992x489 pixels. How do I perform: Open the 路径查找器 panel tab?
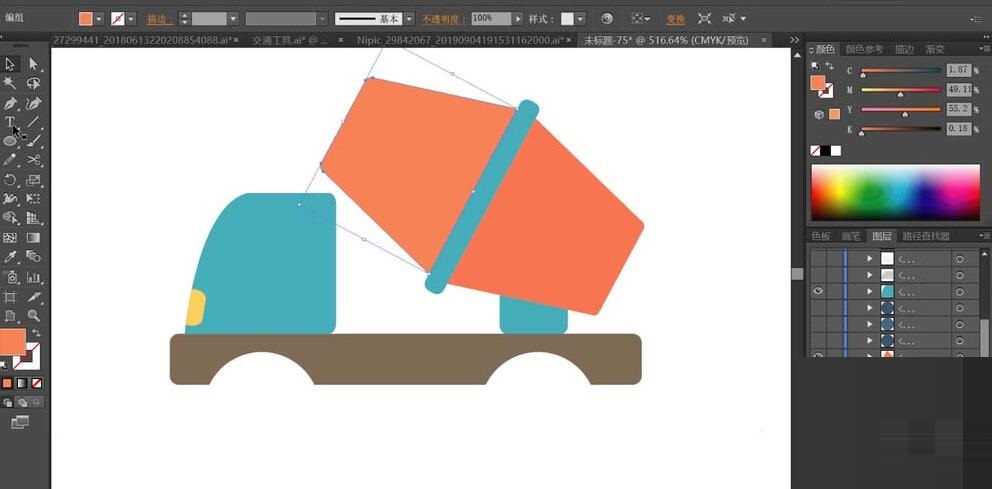(925, 237)
